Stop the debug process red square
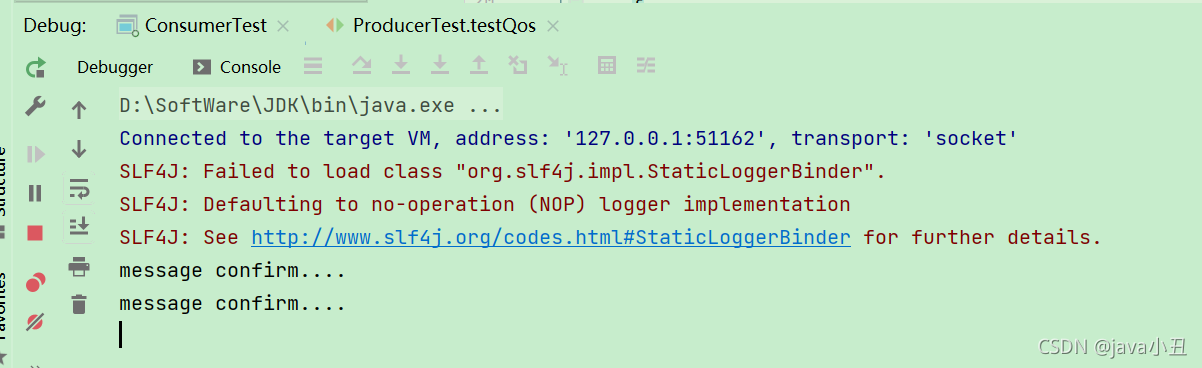The image size is (1202, 368). (35, 233)
